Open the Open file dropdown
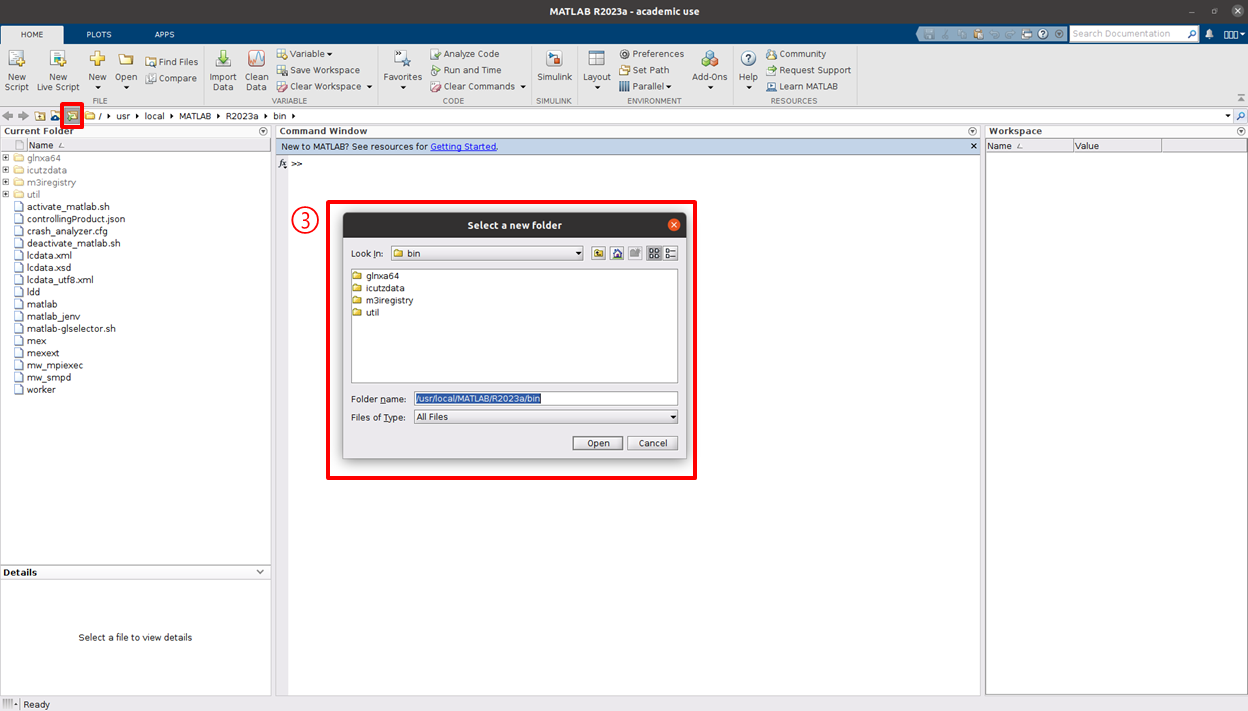1248x711 pixels. [x=126, y=70]
